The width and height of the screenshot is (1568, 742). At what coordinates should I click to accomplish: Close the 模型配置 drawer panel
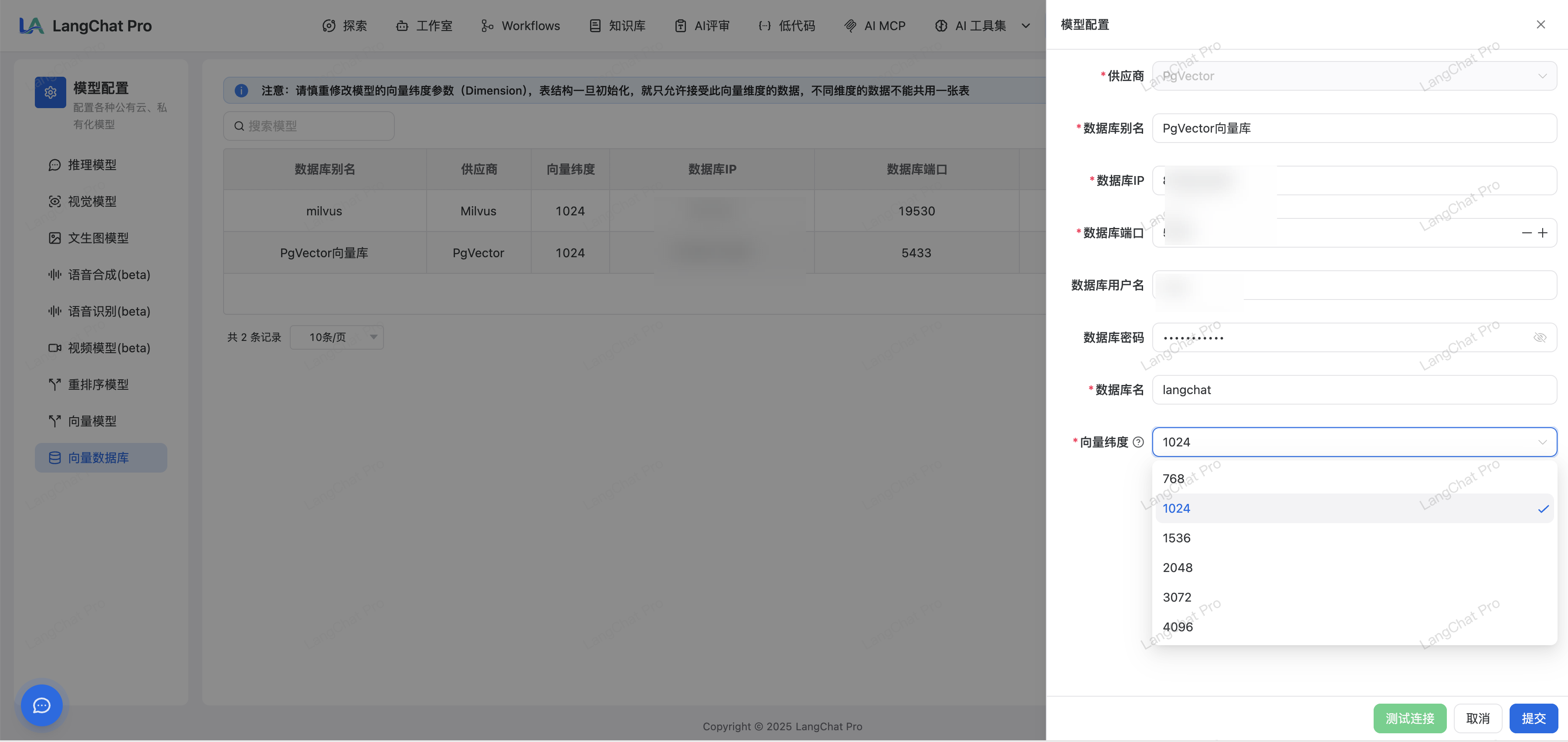[1541, 24]
